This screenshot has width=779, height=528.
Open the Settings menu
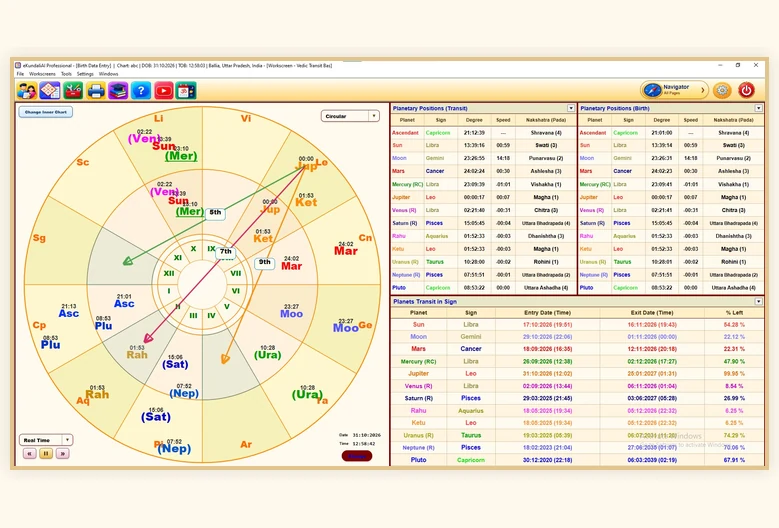(85, 74)
